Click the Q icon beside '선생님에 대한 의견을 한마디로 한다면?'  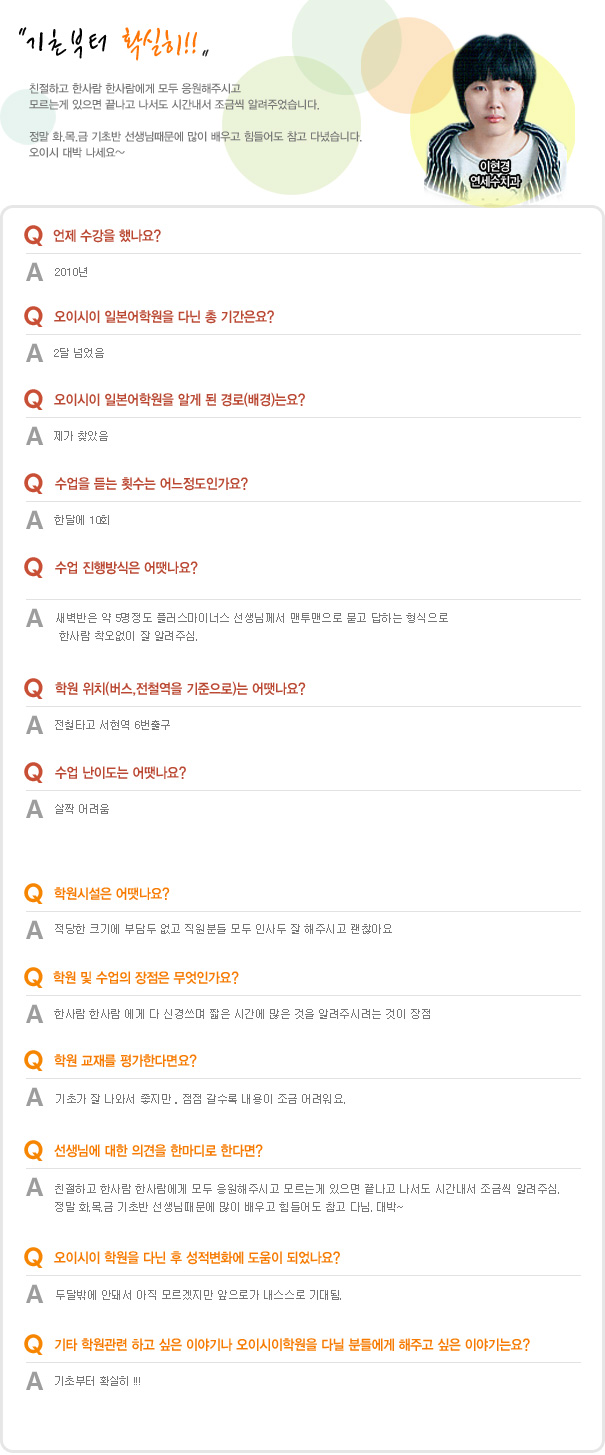[34, 1151]
